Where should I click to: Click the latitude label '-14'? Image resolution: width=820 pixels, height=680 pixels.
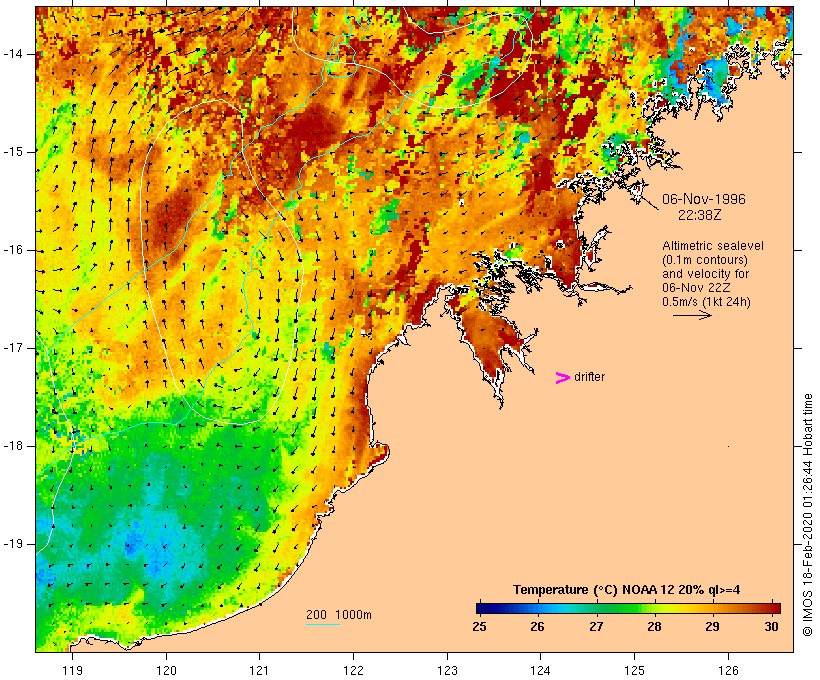tap(12, 53)
